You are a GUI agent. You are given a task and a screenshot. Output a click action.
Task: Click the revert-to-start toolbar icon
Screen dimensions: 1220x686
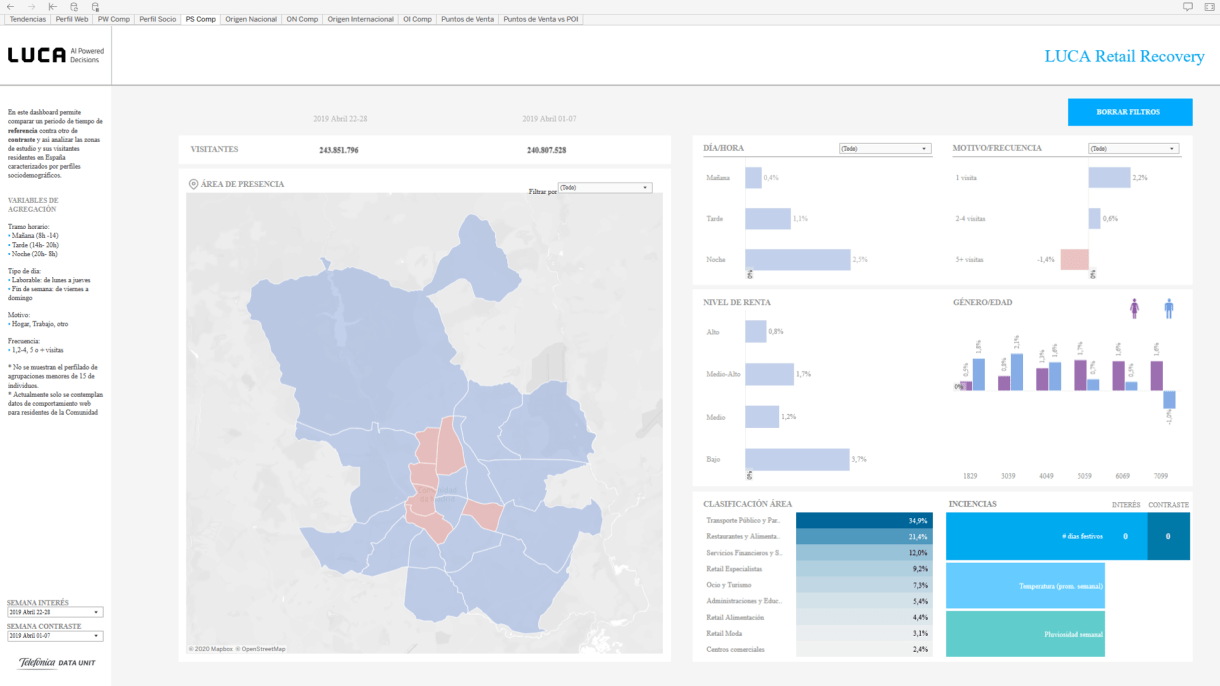click(52, 6)
